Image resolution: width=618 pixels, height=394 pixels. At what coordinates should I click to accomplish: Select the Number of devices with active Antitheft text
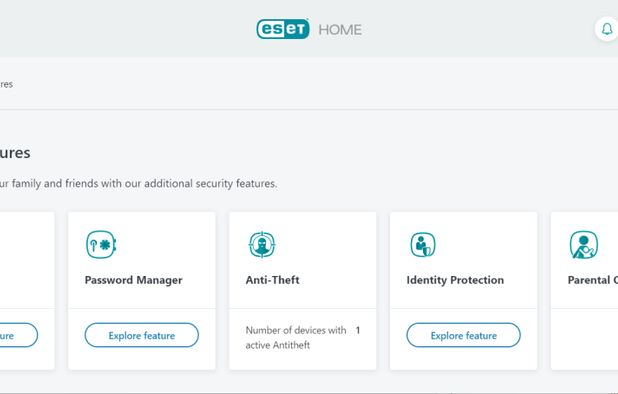pos(296,338)
